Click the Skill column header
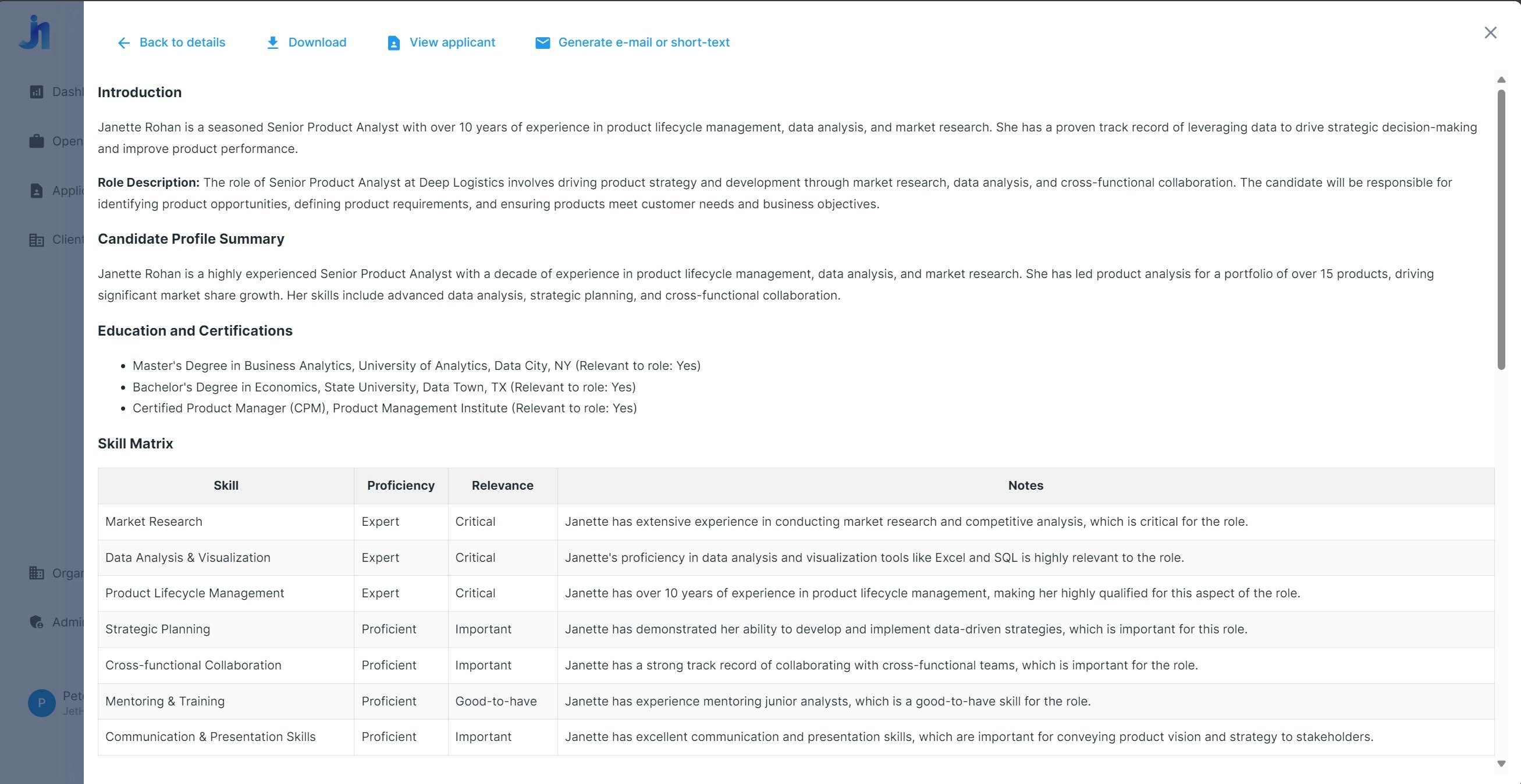 [226, 485]
